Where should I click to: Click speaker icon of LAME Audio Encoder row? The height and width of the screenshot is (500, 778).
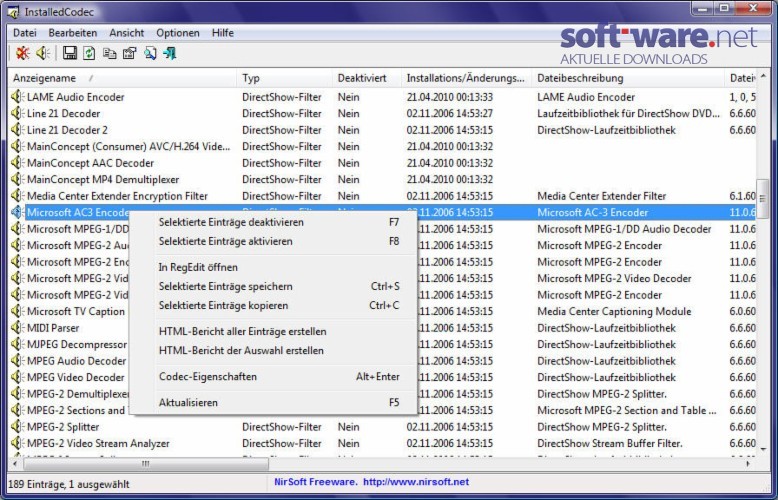tap(17, 97)
